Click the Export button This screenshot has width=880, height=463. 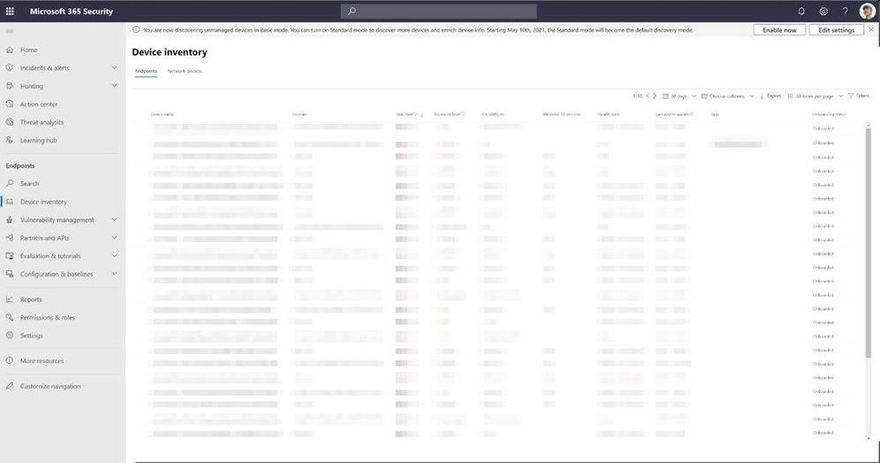(771, 96)
